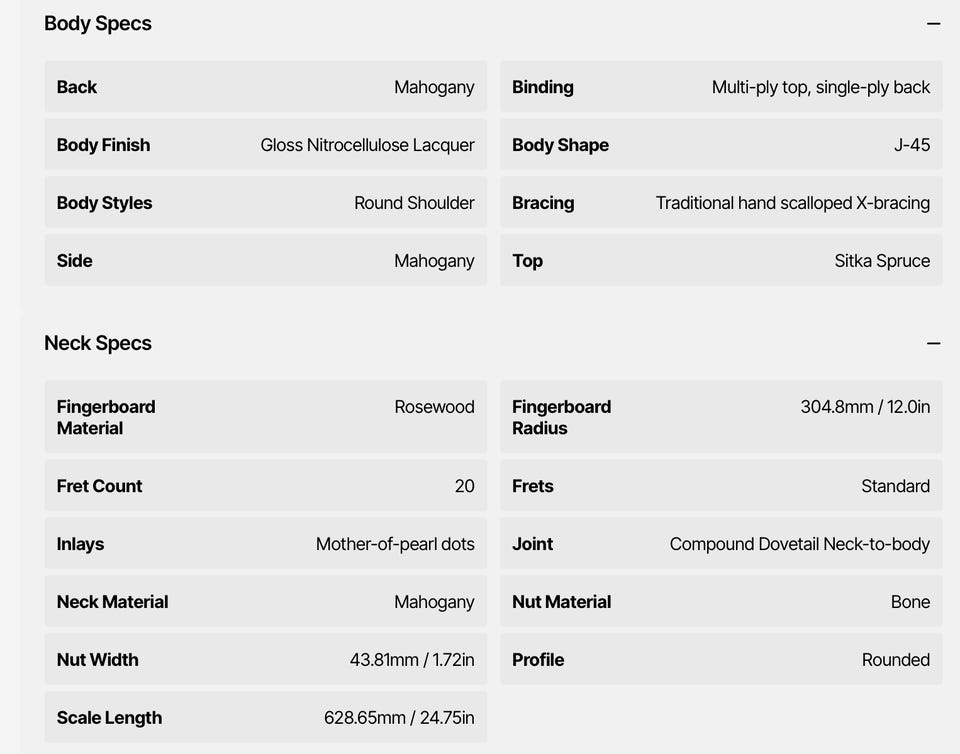Collapse the Neck Specs section minus icon
This screenshot has width=960, height=754.
pos(933,343)
